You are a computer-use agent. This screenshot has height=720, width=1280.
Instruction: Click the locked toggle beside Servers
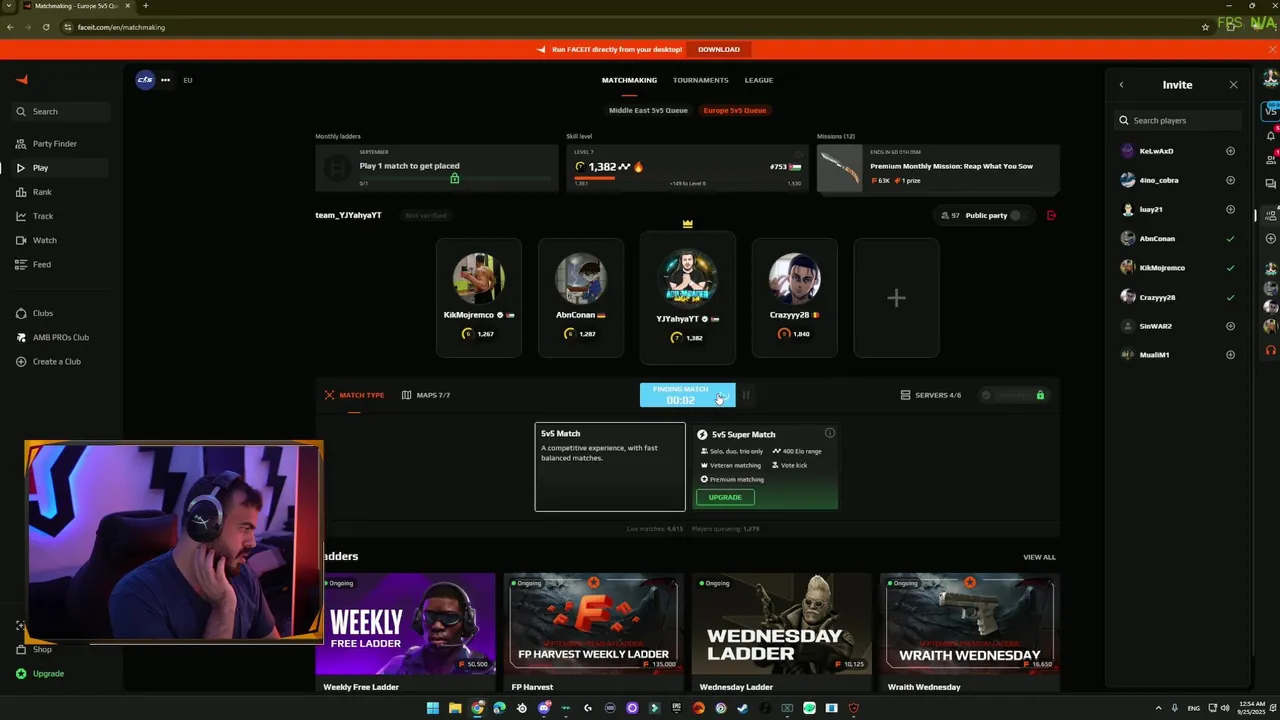[1013, 395]
